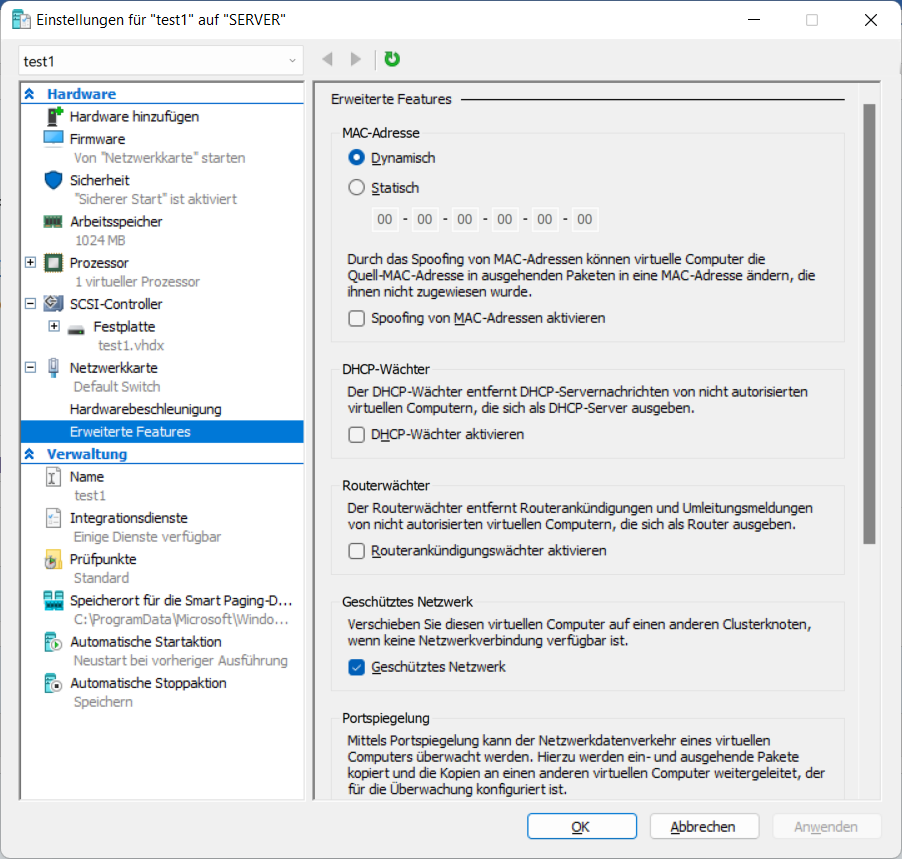Click the Name text-cursor icon
The height and width of the screenshot is (859, 902).
pos(53,477)
